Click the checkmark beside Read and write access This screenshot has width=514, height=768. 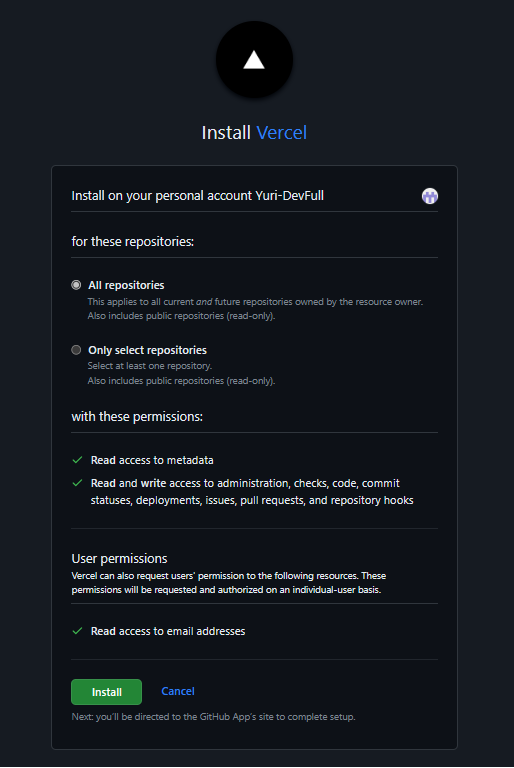click(77, 483)
